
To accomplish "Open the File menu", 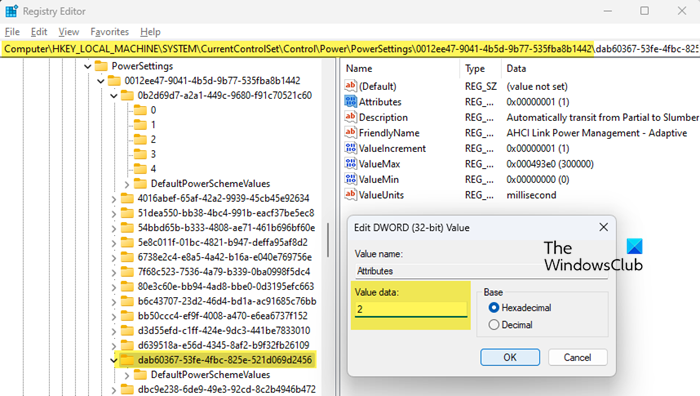I will tap(12, 32).
